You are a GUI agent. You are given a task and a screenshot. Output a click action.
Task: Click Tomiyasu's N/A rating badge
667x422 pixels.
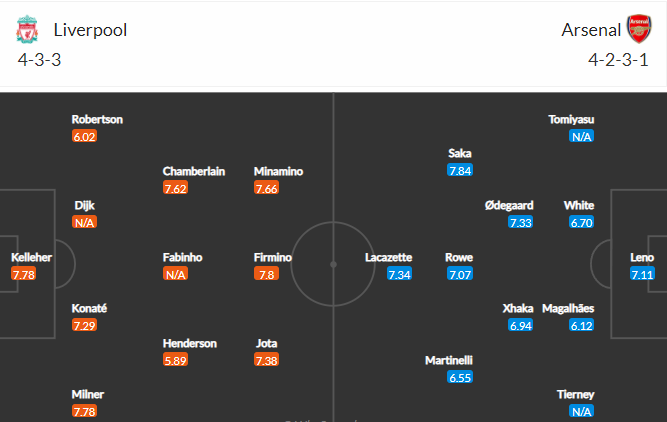[x=581, y=137]
